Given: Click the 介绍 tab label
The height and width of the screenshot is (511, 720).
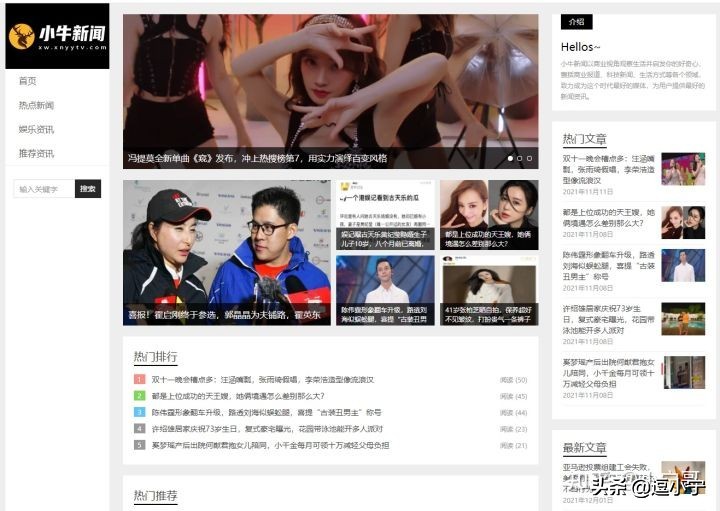Looking at the screenshot, I should (576, 22).
